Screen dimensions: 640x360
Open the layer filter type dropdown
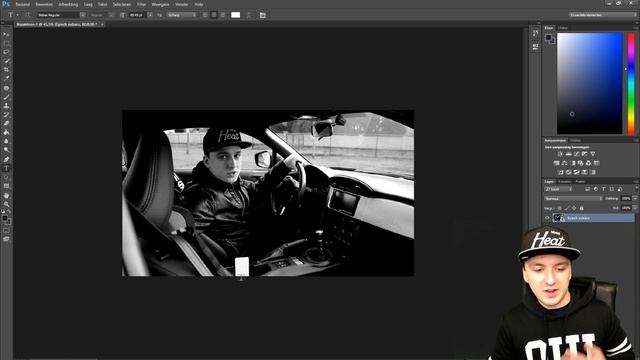558,189
